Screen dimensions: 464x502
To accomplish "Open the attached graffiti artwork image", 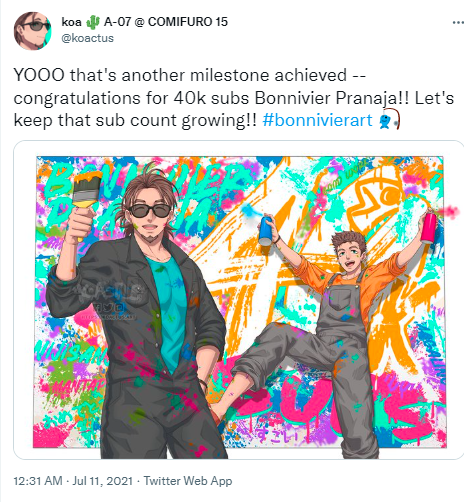I will coord(239,302).
